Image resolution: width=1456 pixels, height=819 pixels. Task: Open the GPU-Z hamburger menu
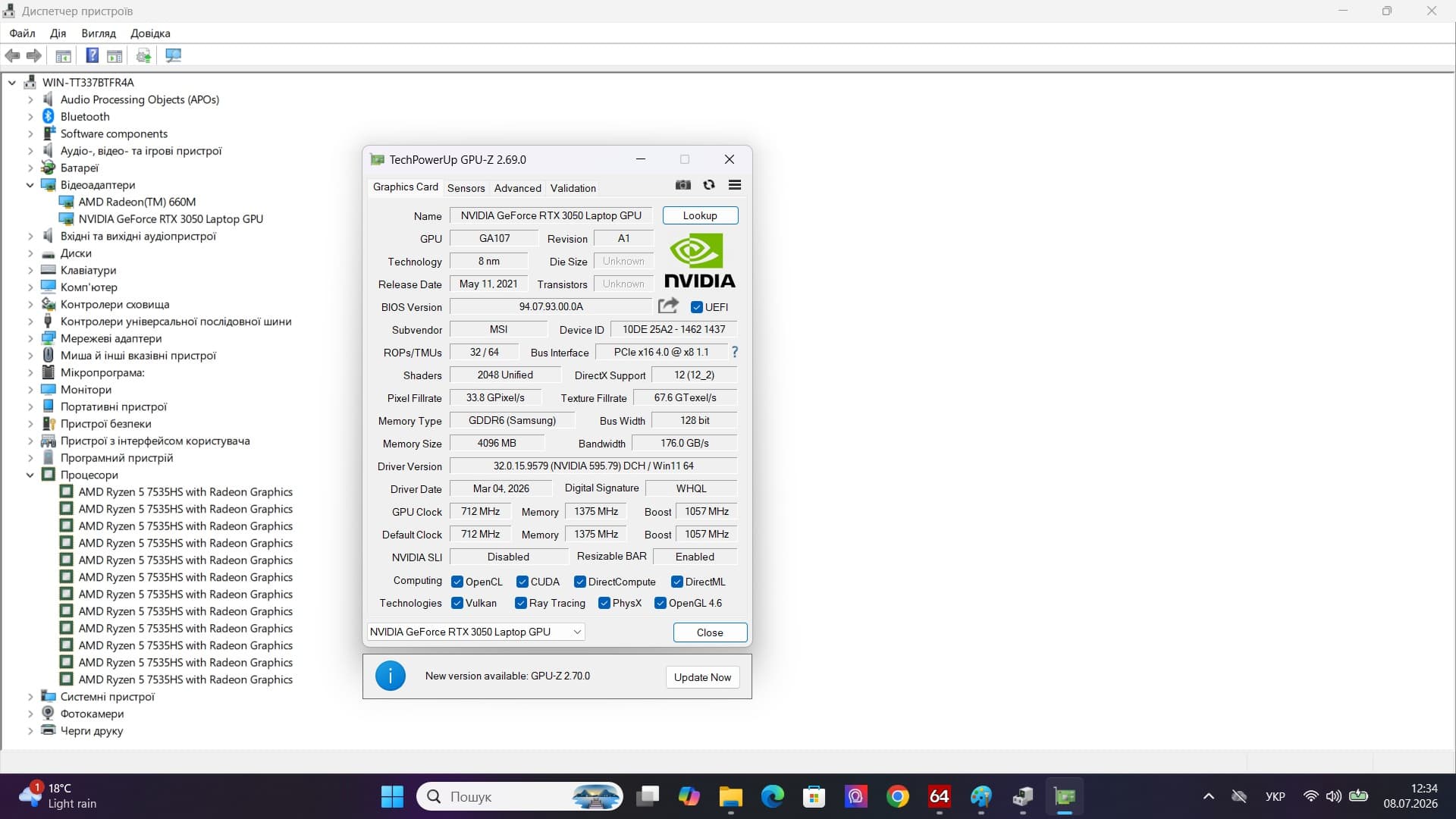coord(735,185)
